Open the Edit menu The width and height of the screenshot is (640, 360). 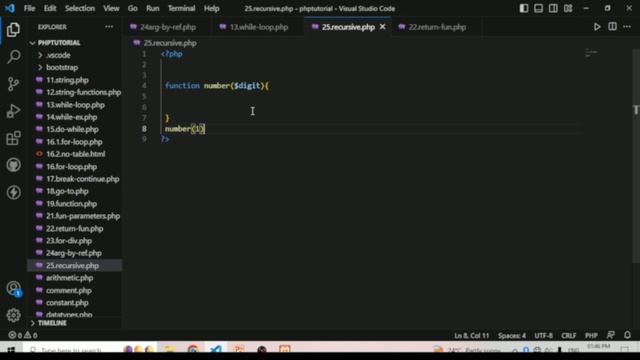50,9
